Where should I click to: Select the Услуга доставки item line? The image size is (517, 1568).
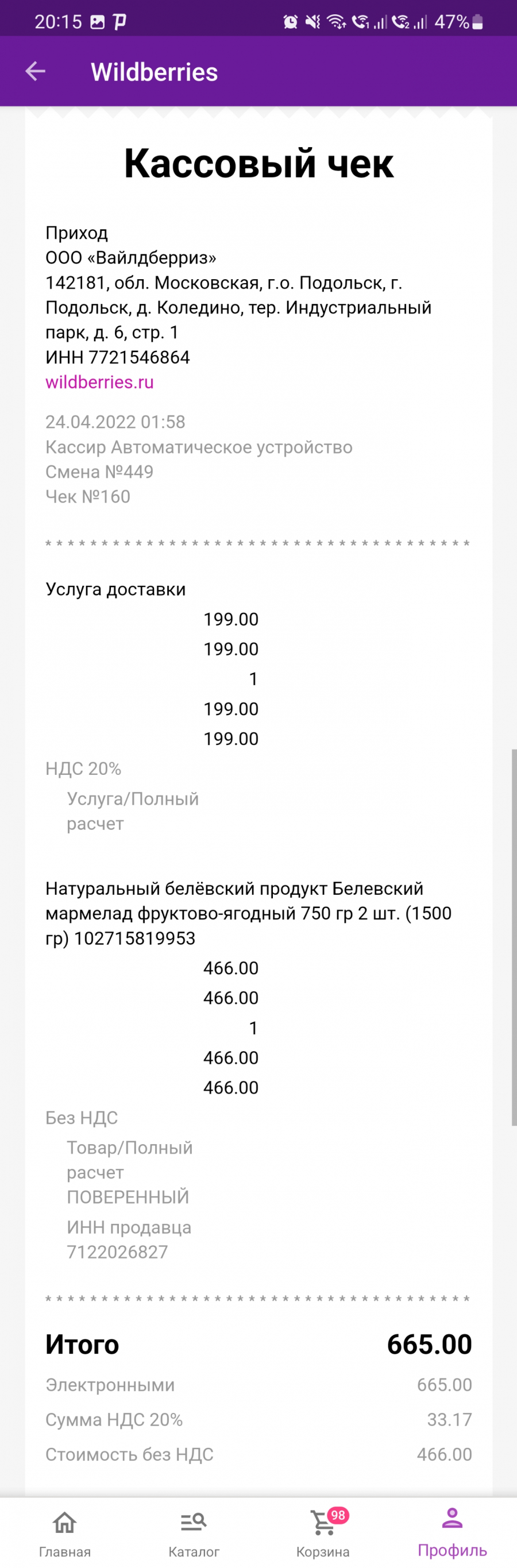click(x=115, y=589)
